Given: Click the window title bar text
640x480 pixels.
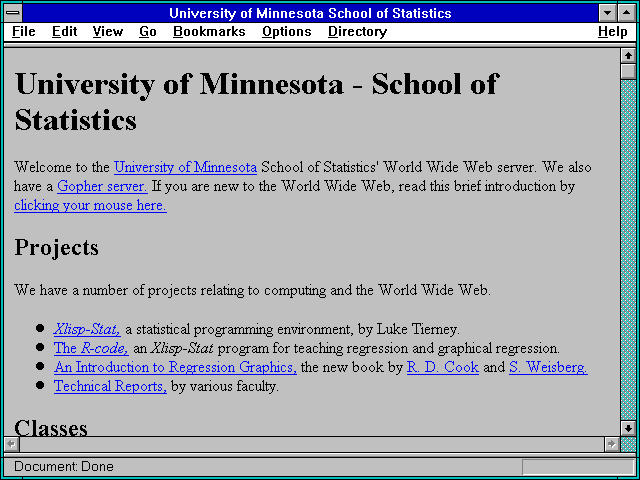Looking at the screenshot, I should (310, 13).
